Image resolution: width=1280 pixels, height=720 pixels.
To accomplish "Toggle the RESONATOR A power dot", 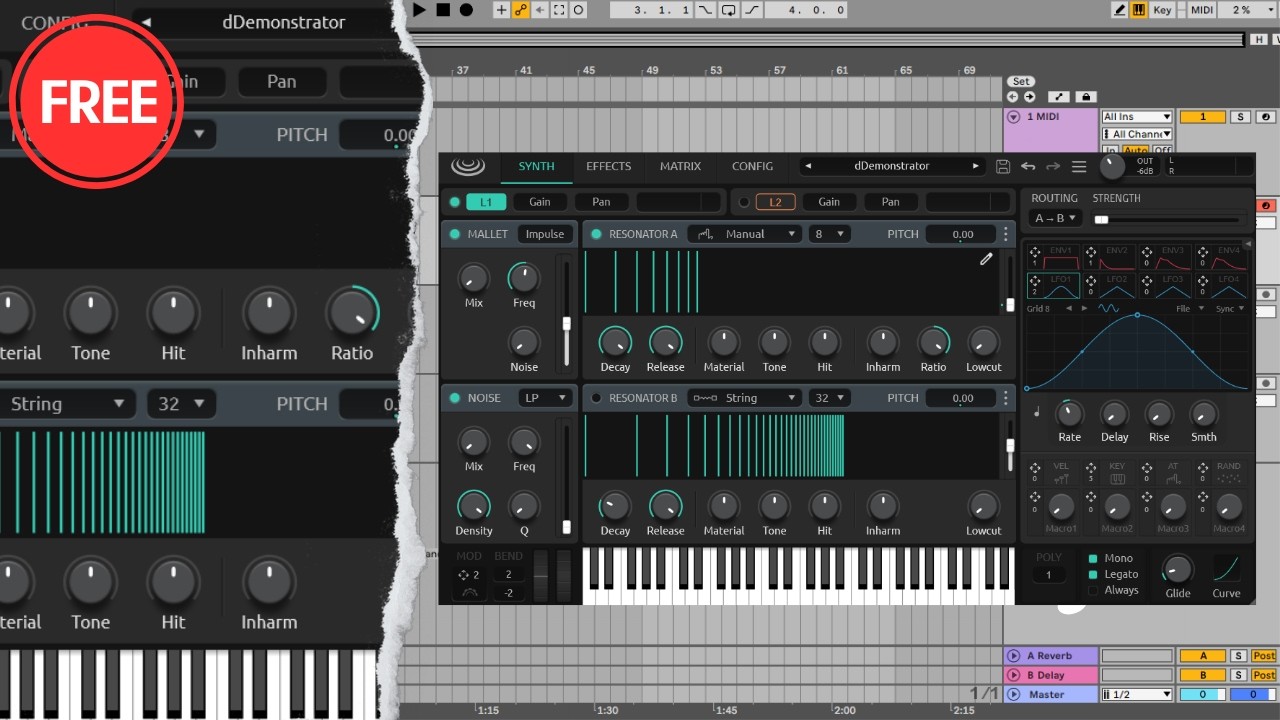I will coord(597,234).
